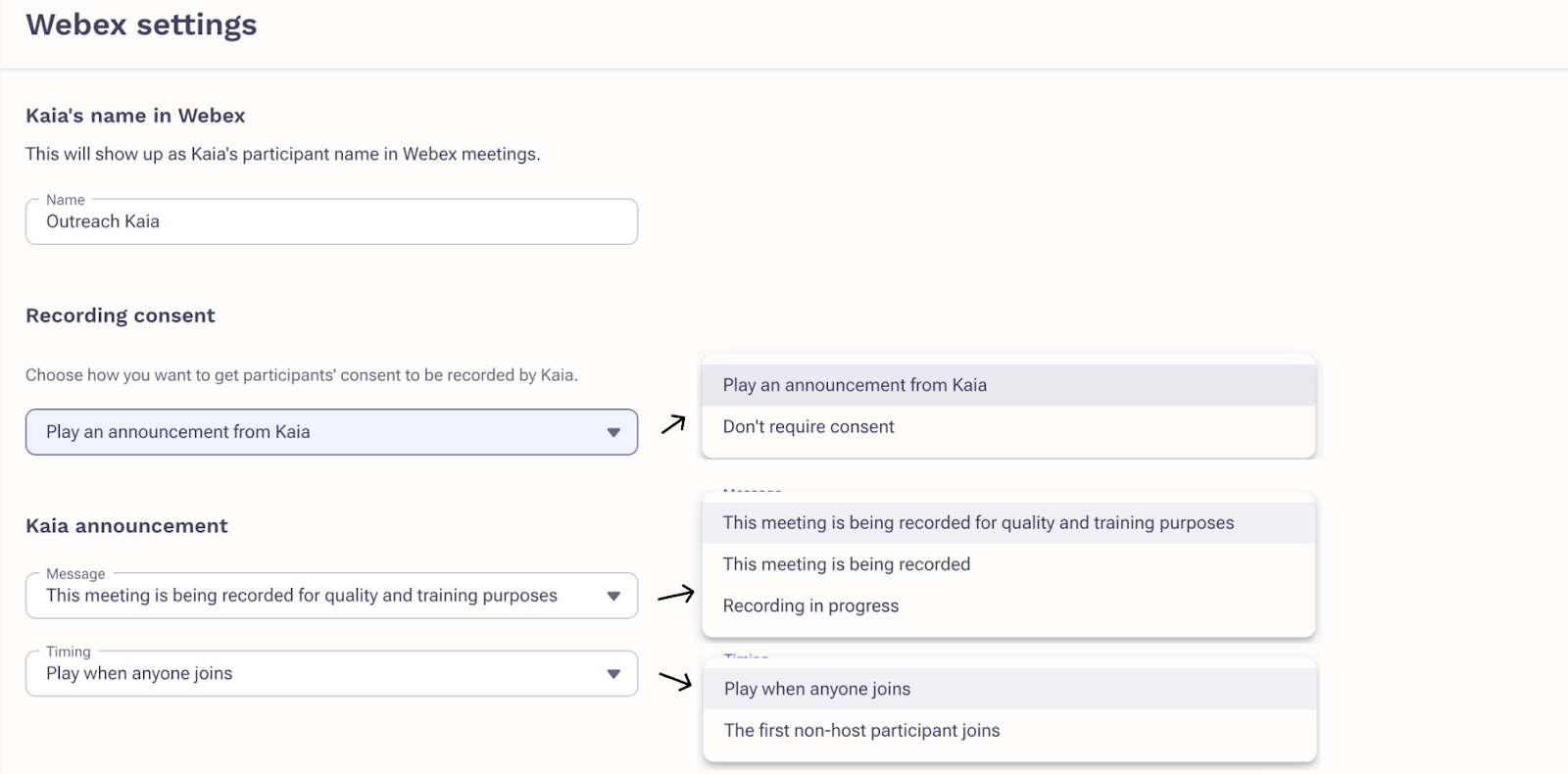Select "Play when anyone joins" in the timing list

817,689
